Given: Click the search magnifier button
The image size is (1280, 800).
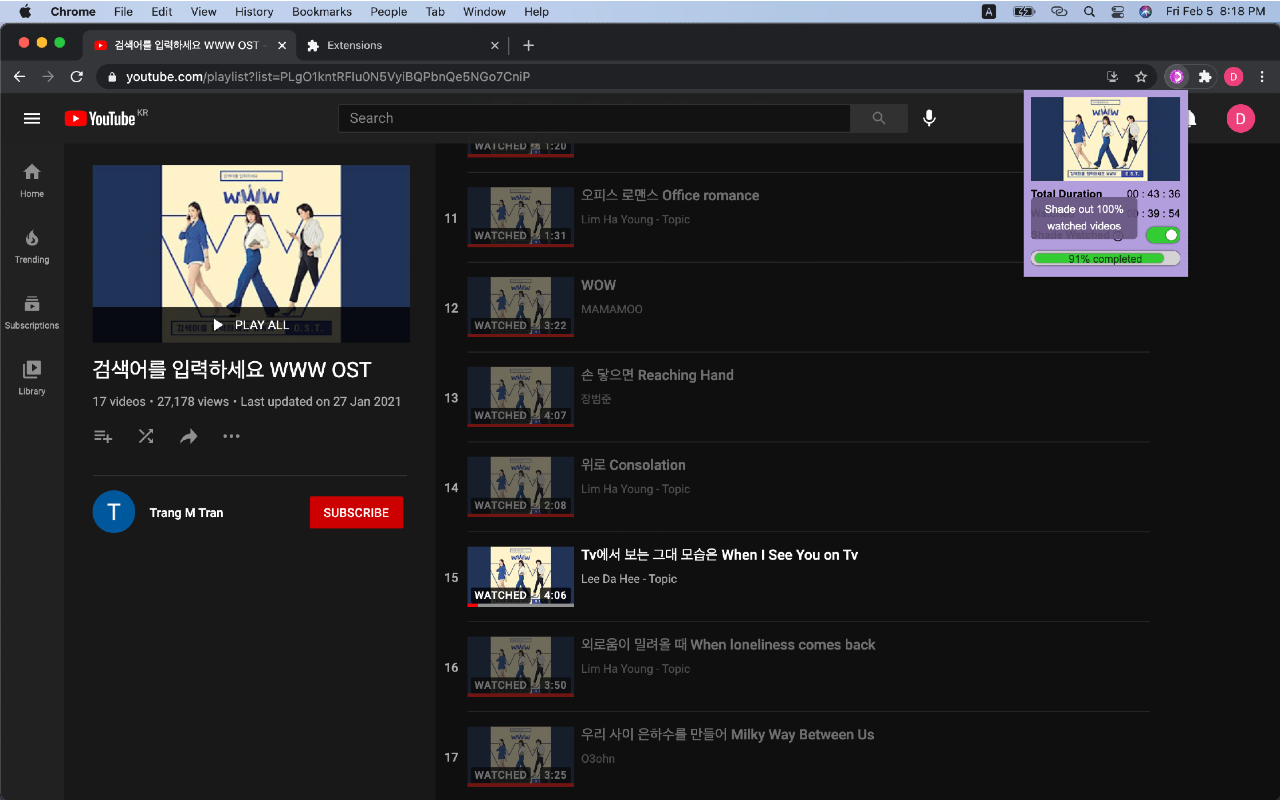Looking at the screenshot, I should [x=879, y=118].
